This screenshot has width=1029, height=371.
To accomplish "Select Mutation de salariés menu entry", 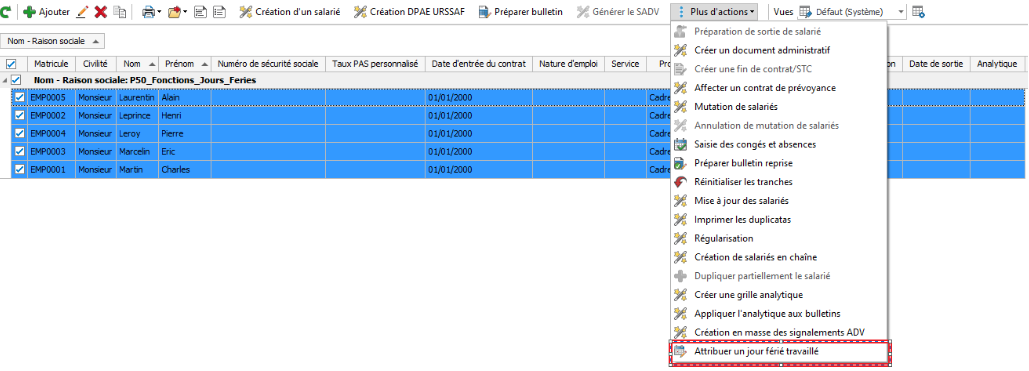I will [x=778, y=106].
